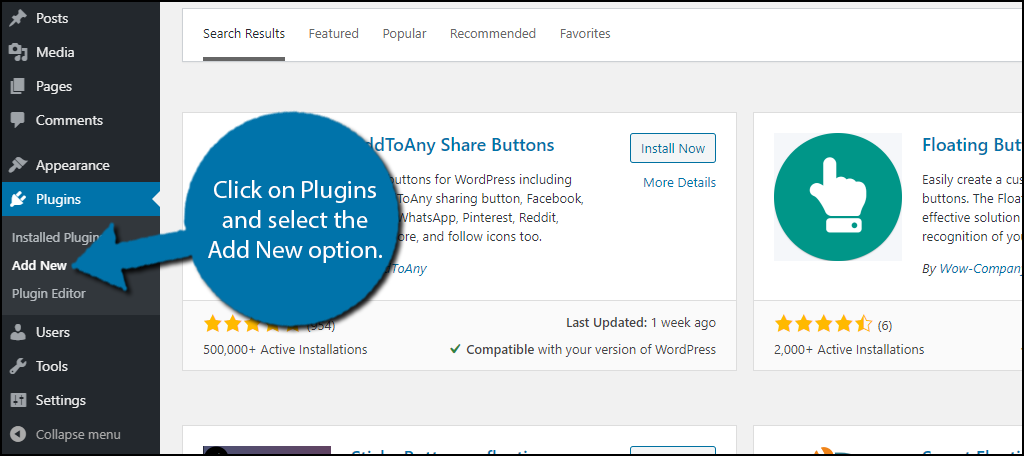Screen dimensions: 1024x456
Task: Switch to the Search Results tab
Action: coord(244,33)
